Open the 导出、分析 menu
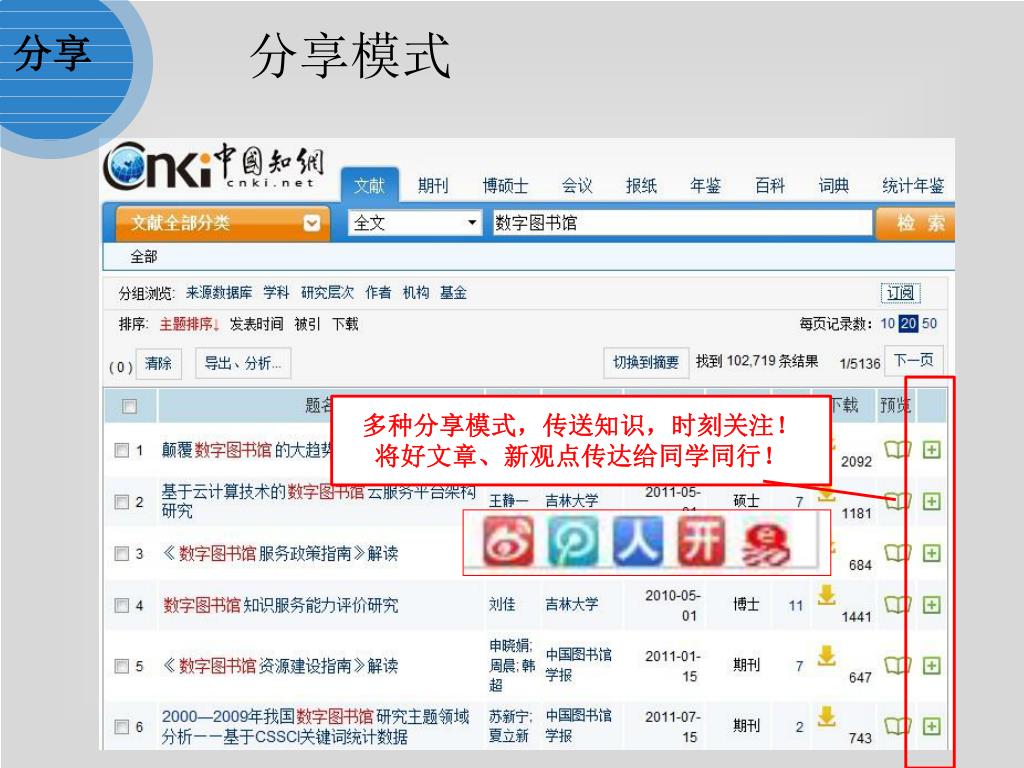The image size is (1024, 768). pyautogui.click(x=243, y=363)
